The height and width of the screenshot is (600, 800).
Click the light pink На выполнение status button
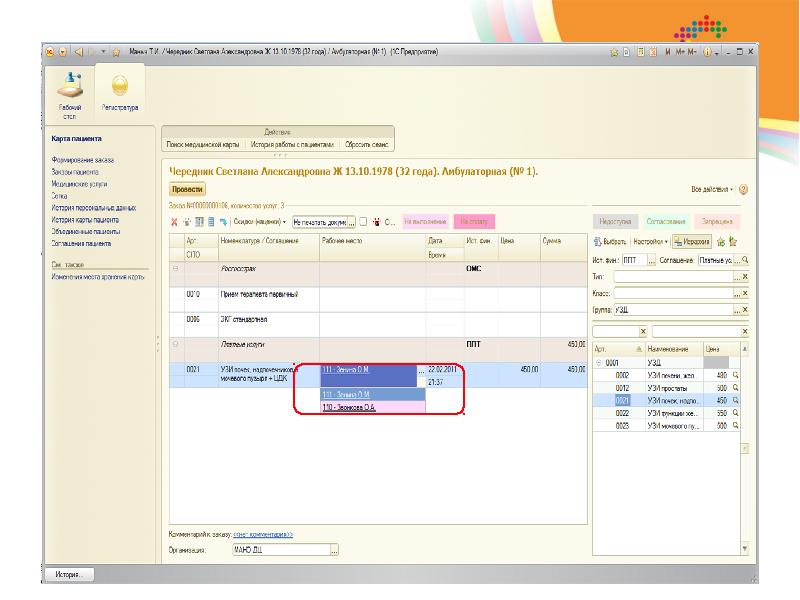(x=426, y=221)
